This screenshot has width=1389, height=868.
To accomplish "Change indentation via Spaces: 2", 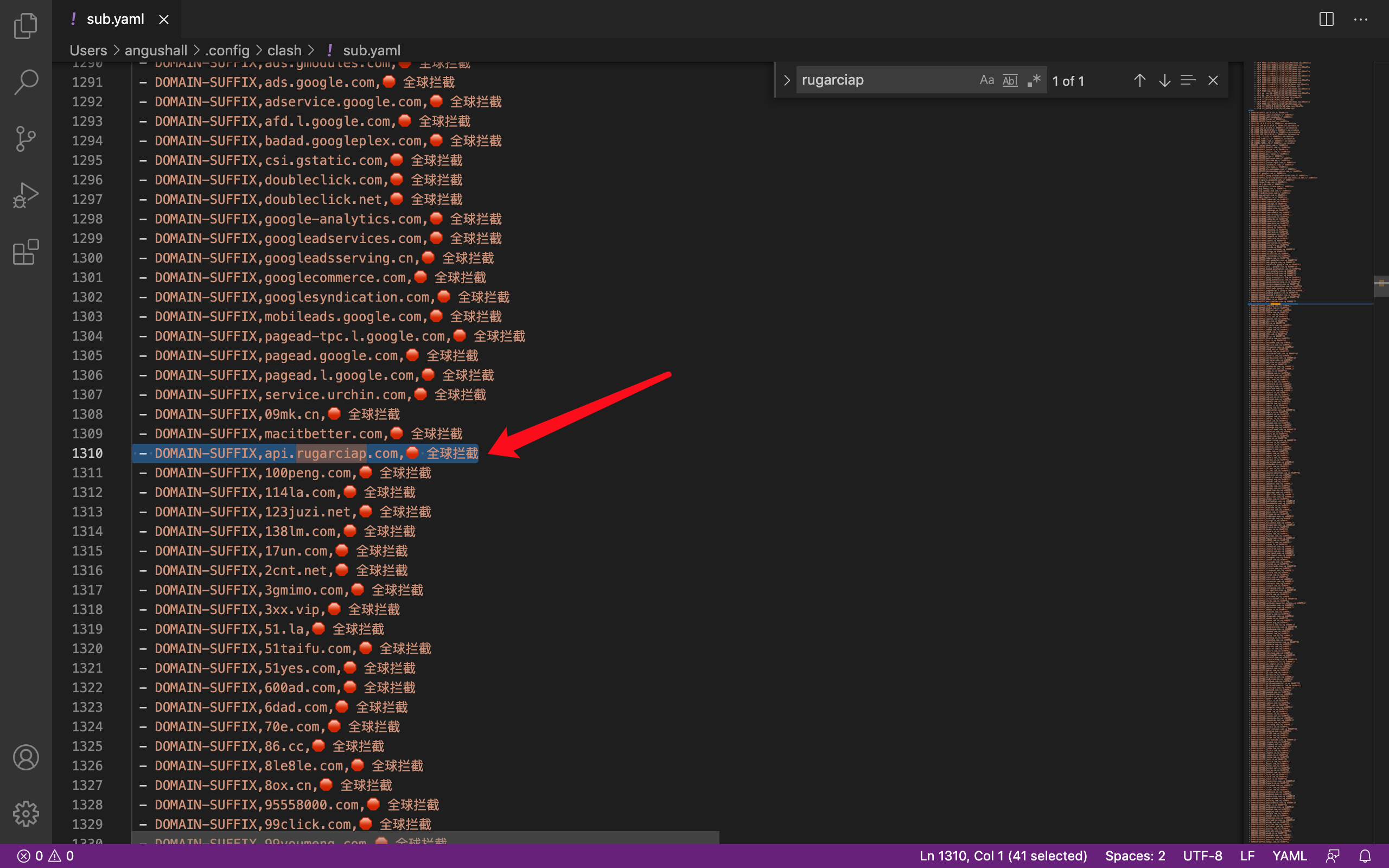I will pos(1135,856).
